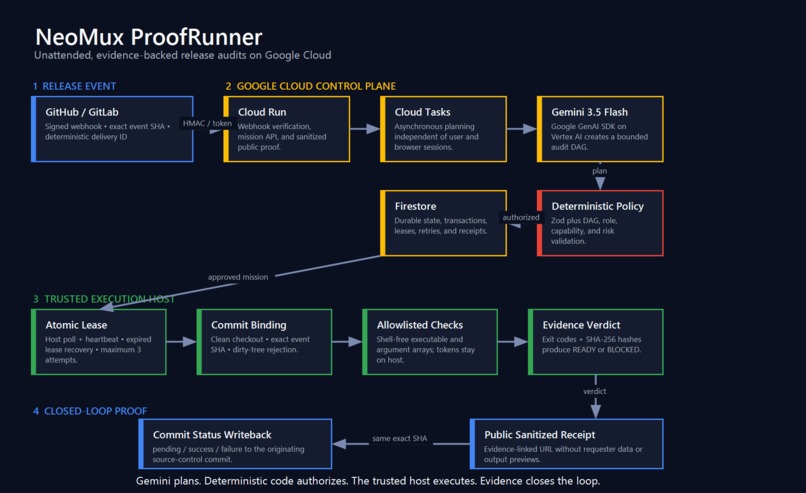Click the 'approved mission' connector label
This screenshot has width=806, height=493.
[x=238, y=277]
